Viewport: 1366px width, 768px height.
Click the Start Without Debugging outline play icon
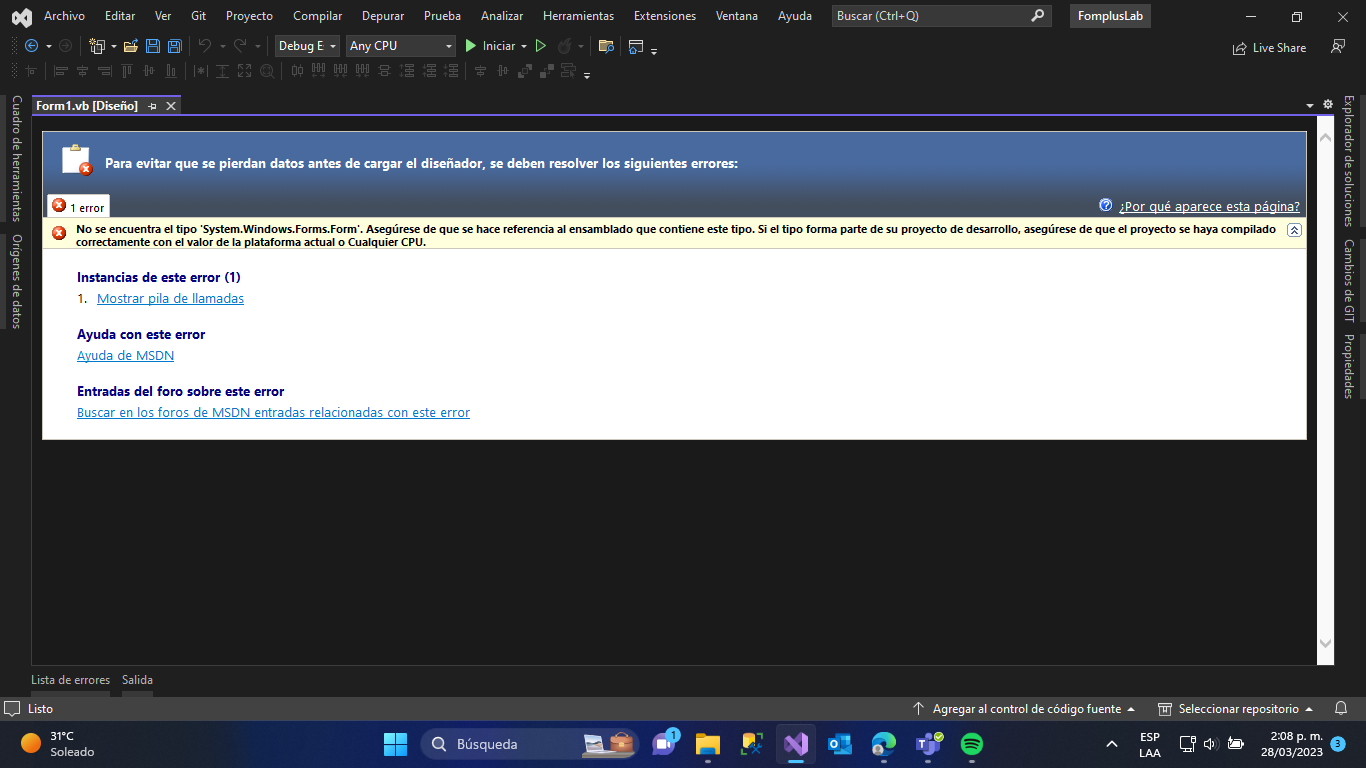point(541,46)
